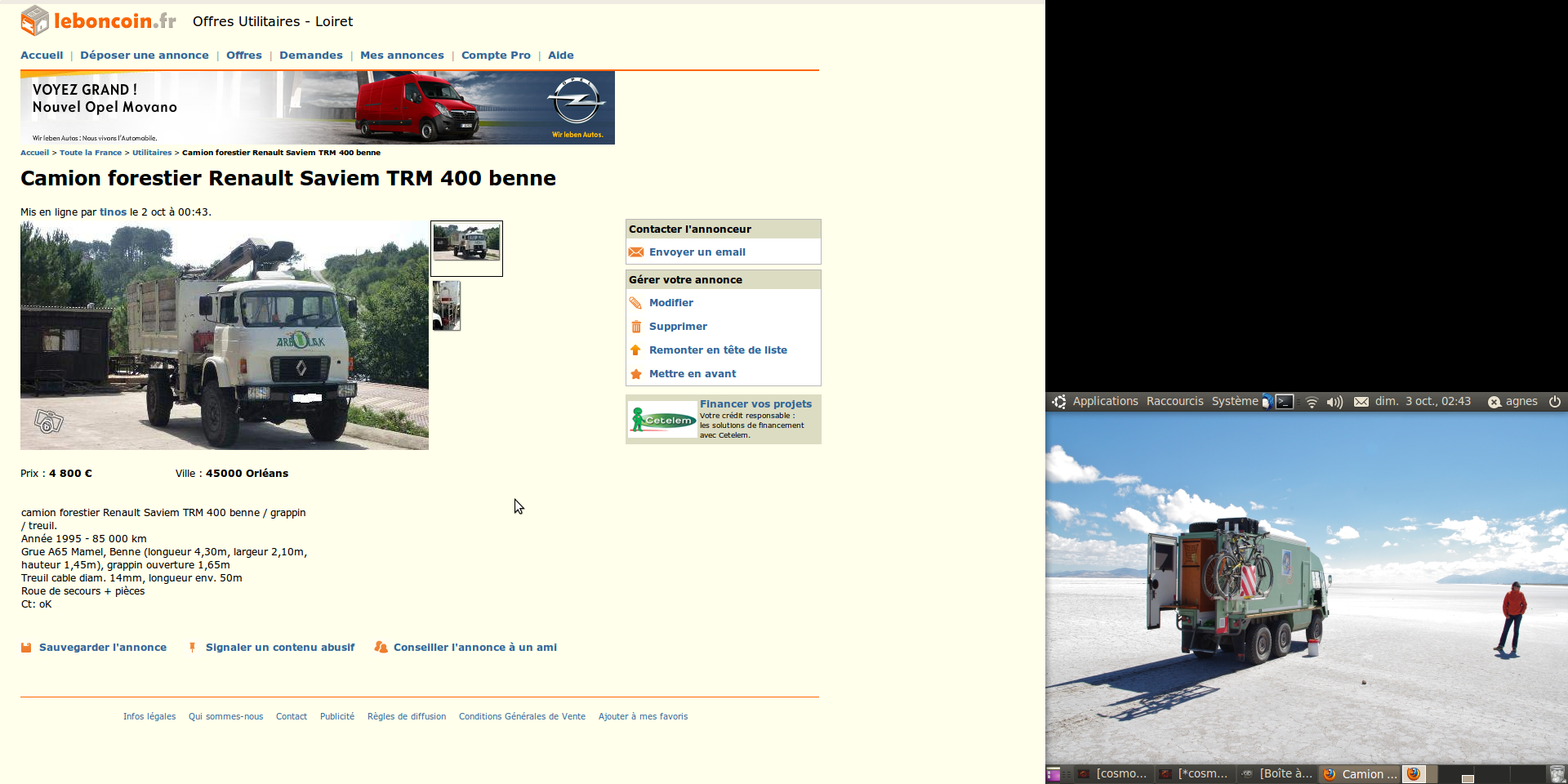Go to the Mes annonces tab

click(402, 56)
